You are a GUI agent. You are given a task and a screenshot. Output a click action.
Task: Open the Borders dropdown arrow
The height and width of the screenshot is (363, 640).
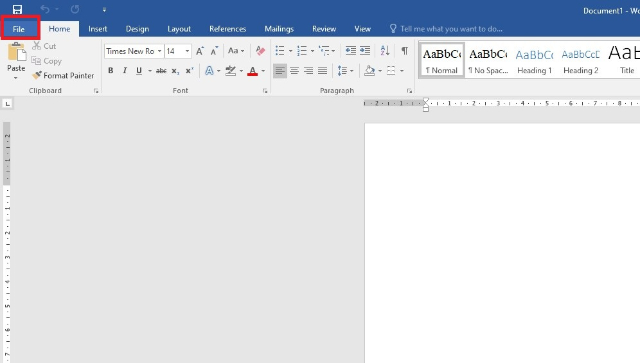tap(402, 71)
